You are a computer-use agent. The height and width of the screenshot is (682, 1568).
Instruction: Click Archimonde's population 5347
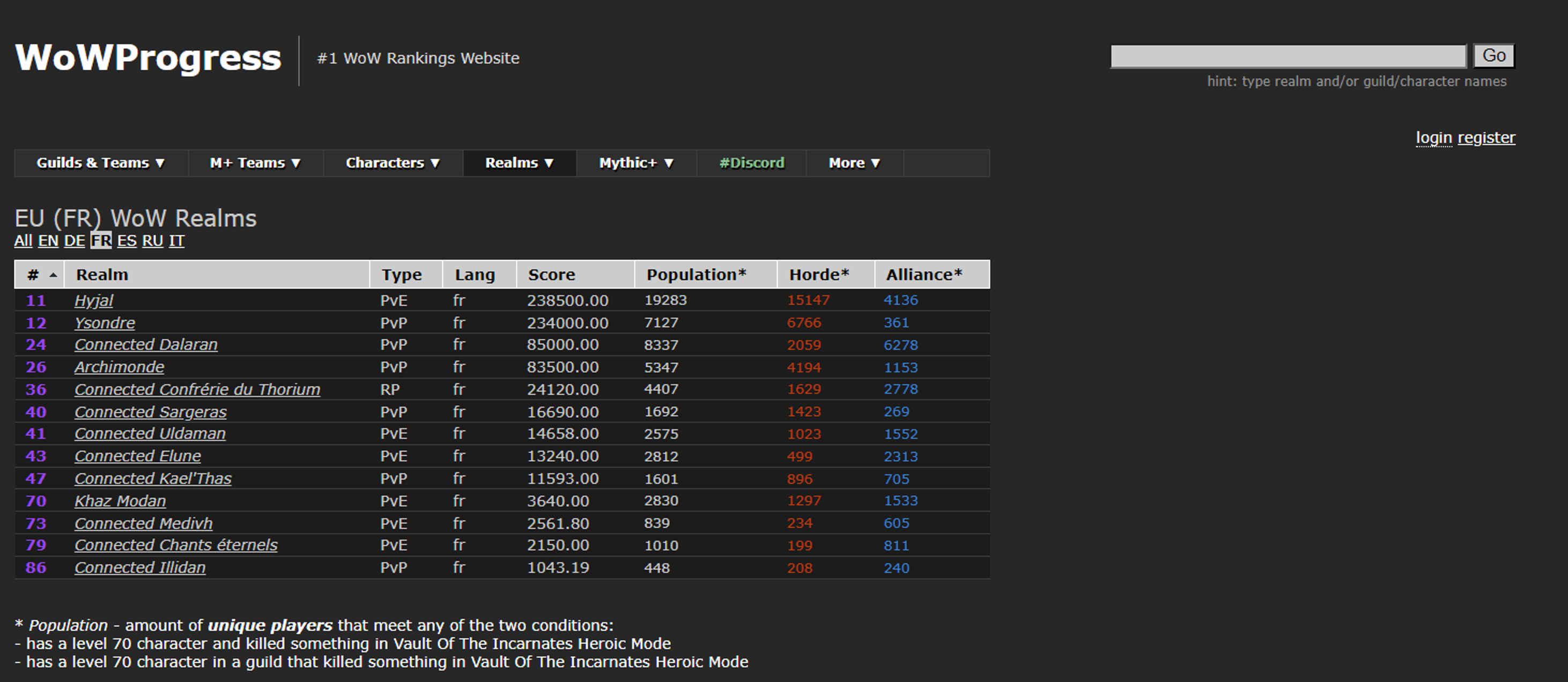tap(661, 367)
